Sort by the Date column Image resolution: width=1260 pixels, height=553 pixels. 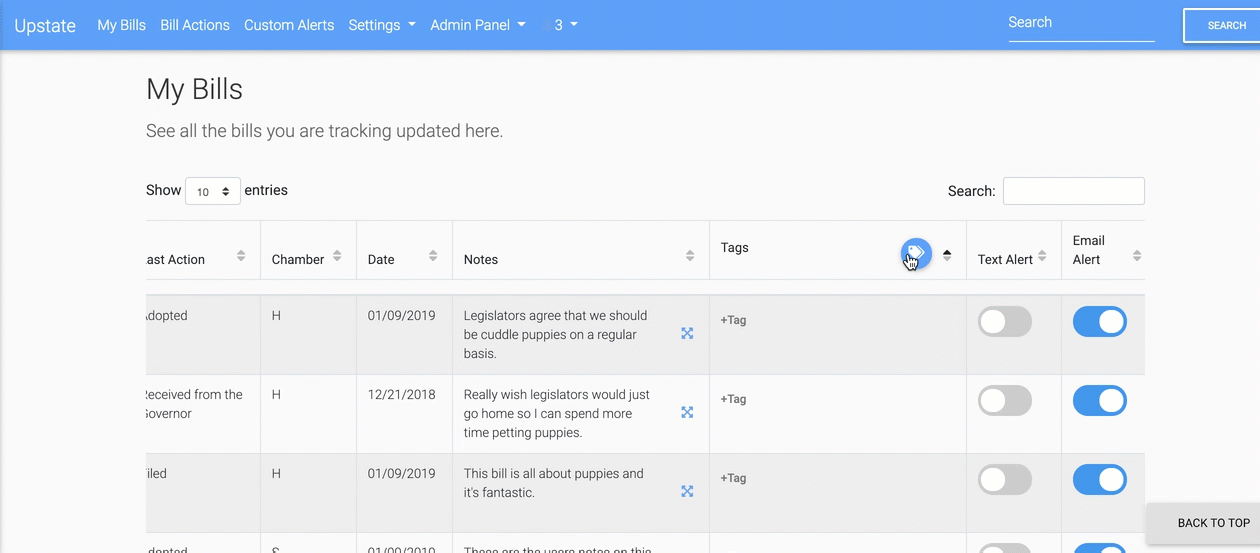tap(433, 256)
